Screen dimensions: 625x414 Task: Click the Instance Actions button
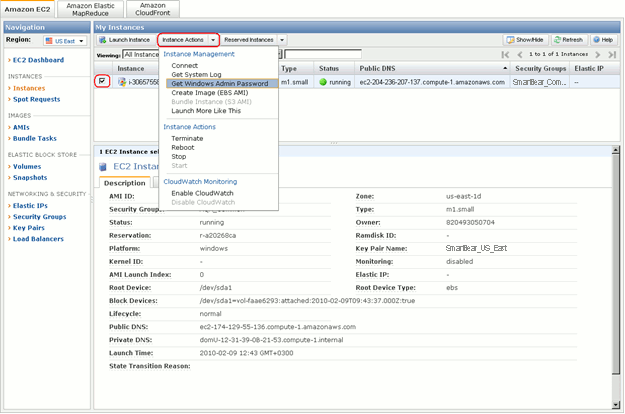(x=183, y=40)
